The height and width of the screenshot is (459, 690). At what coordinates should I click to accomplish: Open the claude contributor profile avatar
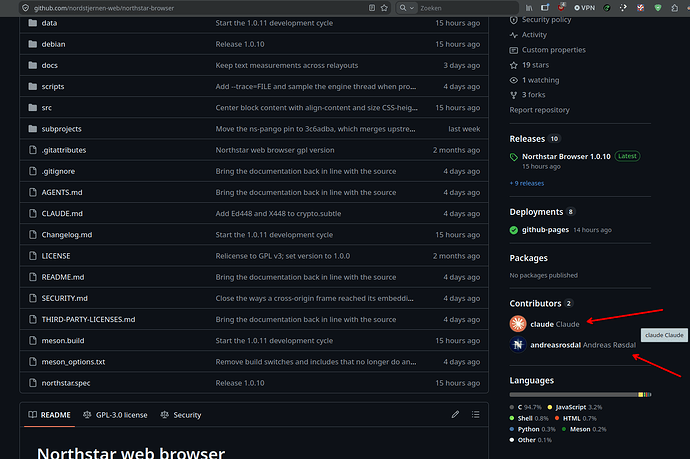point(518,323)
